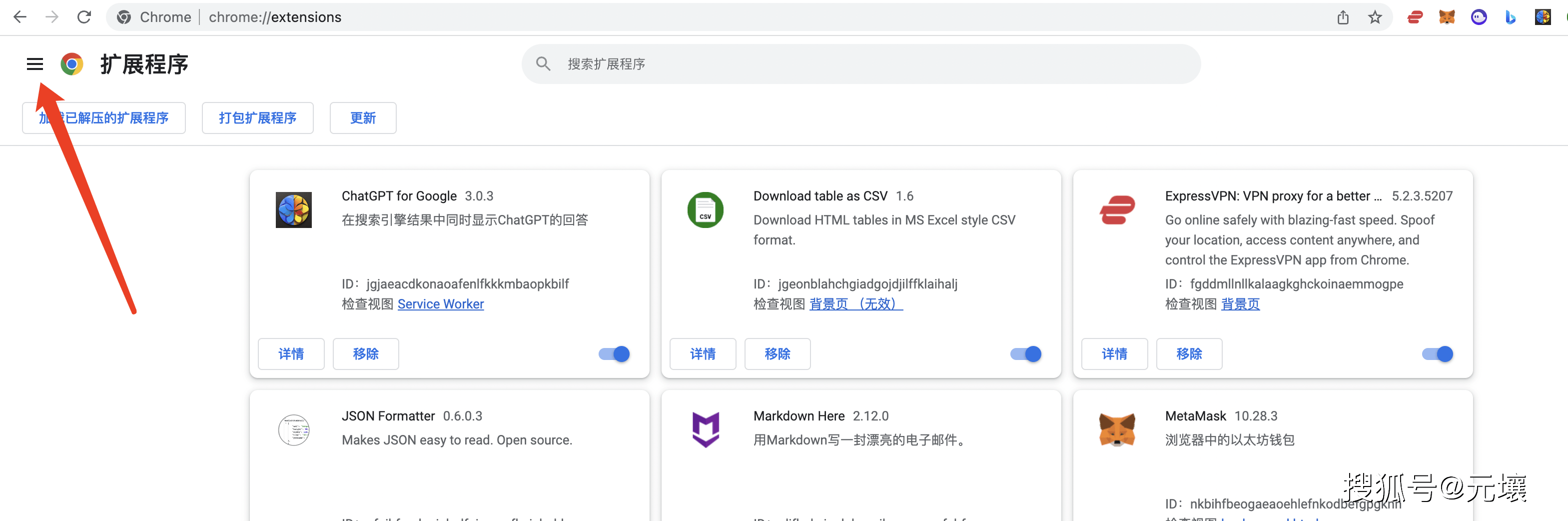The height and width of the screenshot is (521, 1568).
Task: Click 更新 to update all extensions
Action: (363, 117)
